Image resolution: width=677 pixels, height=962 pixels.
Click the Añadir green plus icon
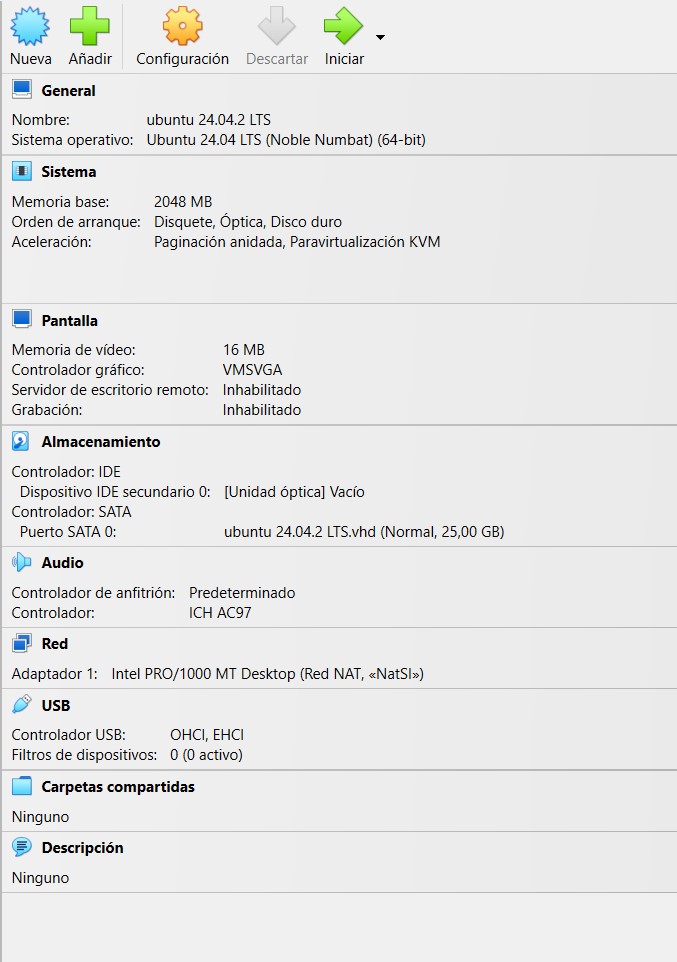[x=90, y=26]
